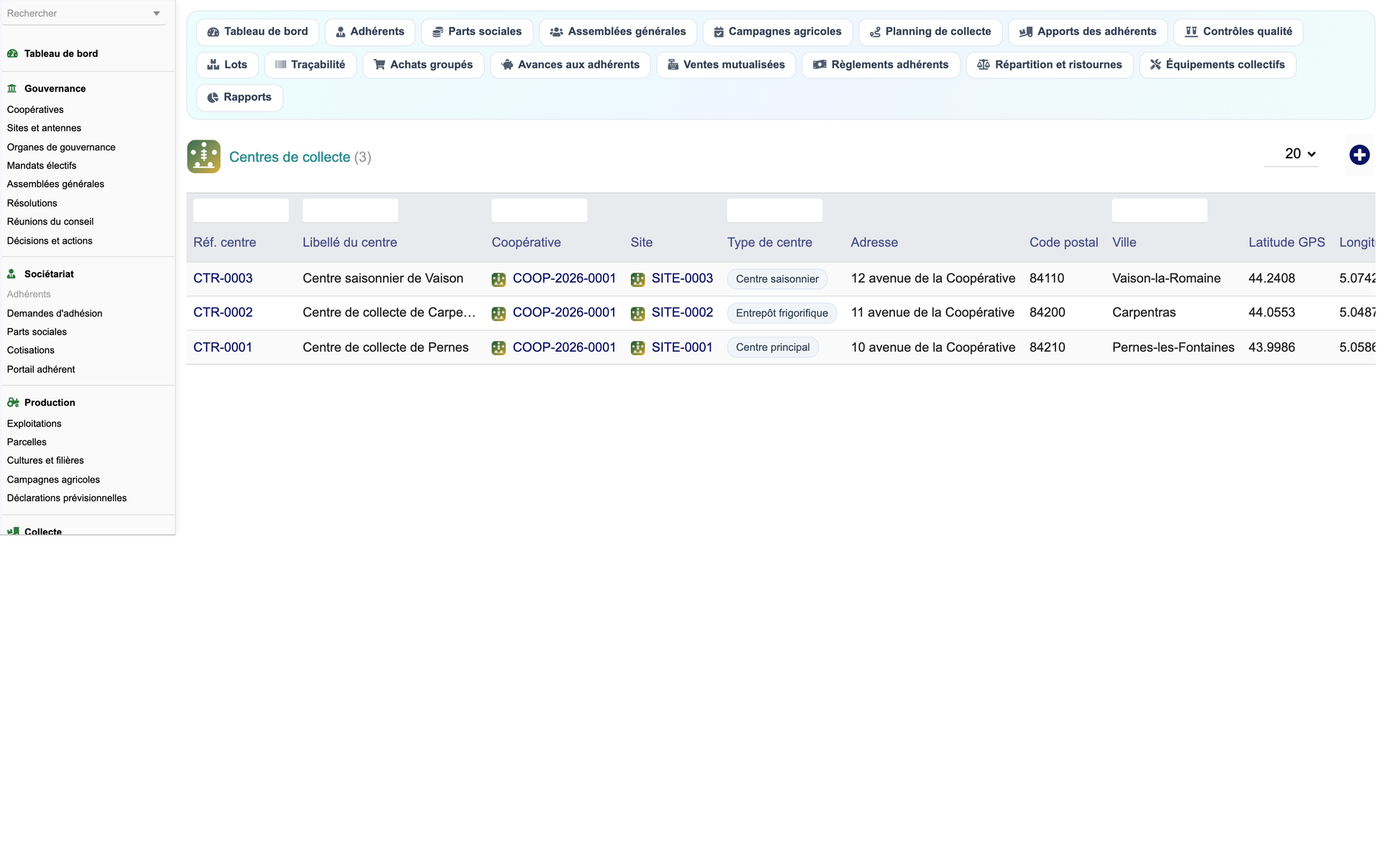This screenshot has width=1400, height=866.
Task: Open Exploitations in the sidebar
Action: pos(34,424)
